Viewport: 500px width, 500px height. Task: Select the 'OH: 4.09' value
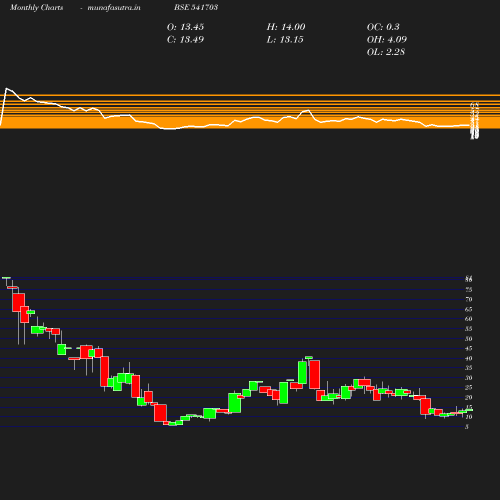click(x=387, y=40)
